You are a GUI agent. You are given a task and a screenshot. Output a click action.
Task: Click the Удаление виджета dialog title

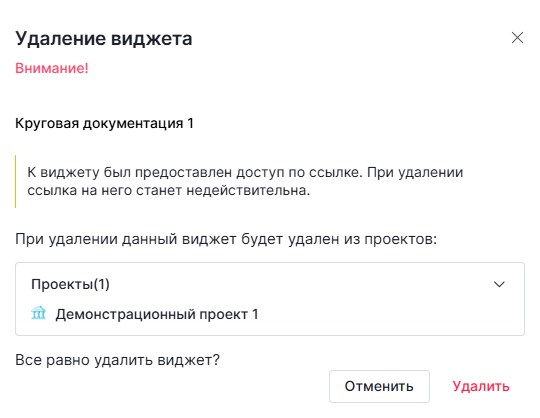pos(104,38)
